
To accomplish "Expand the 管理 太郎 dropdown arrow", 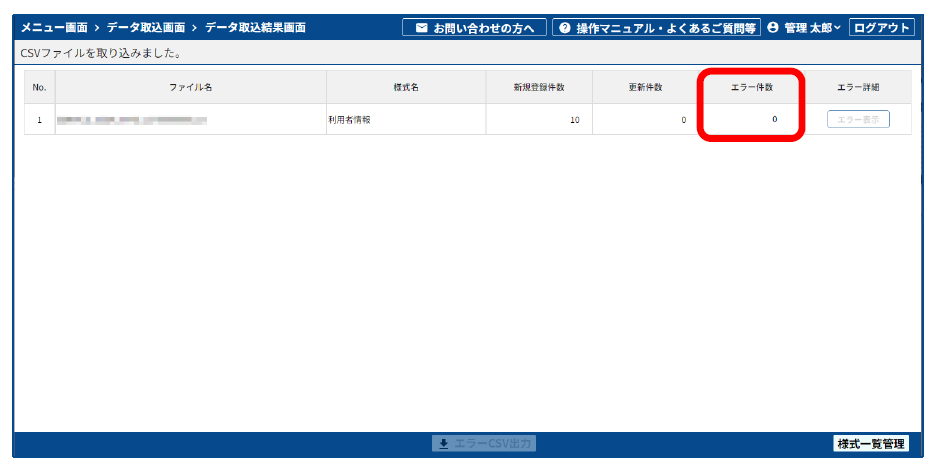I will 838,28.
